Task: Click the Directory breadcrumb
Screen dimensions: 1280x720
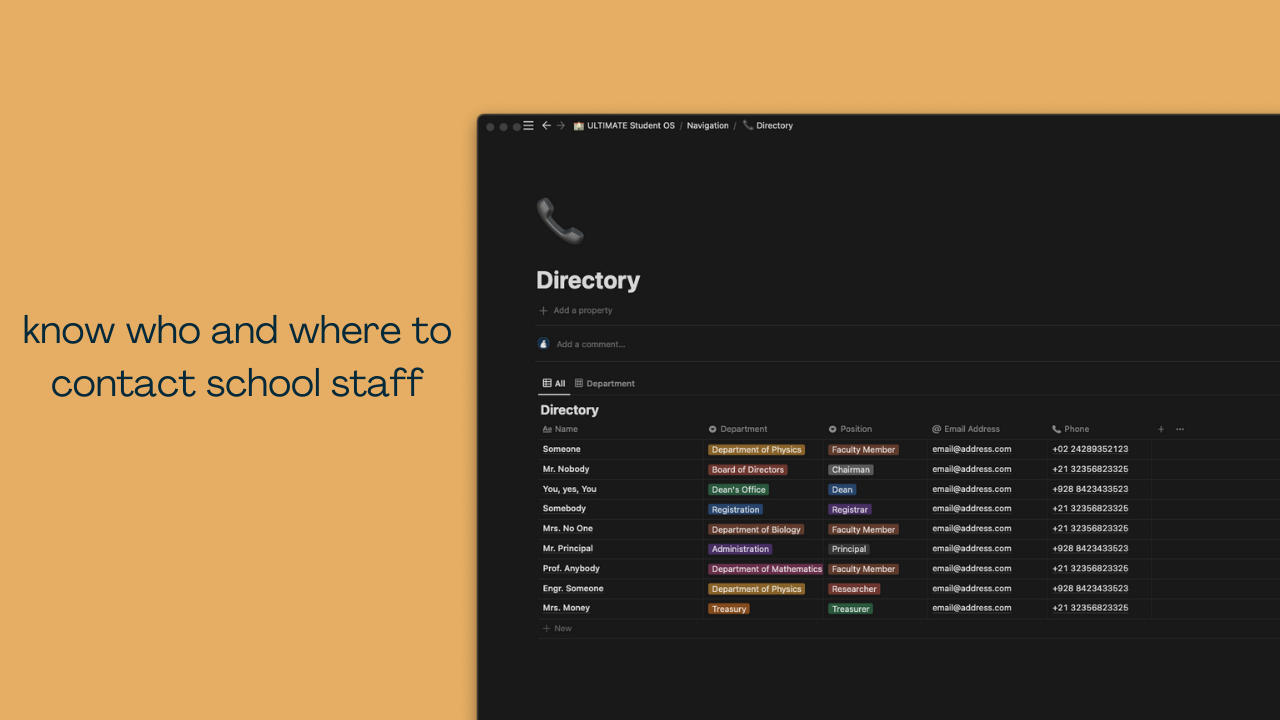Action: tap(767, 126)
